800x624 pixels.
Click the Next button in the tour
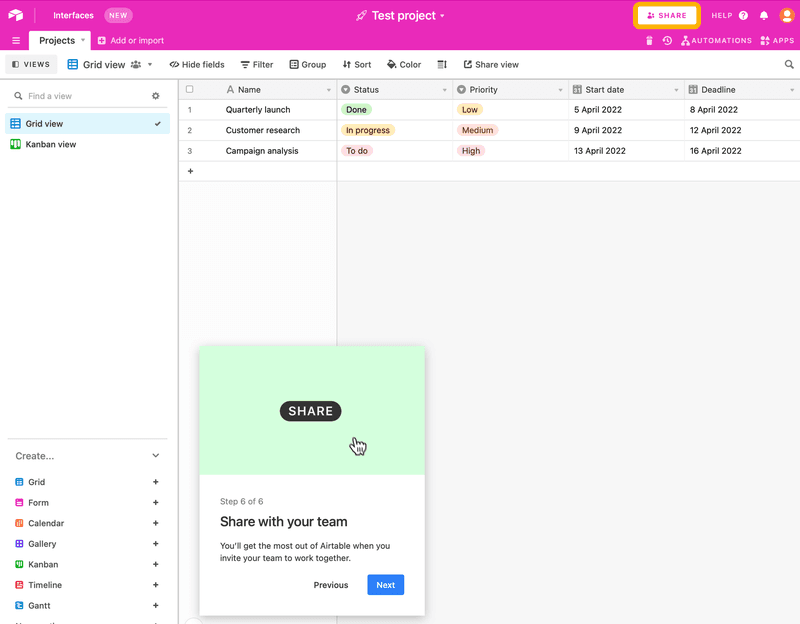pos(385,585)
